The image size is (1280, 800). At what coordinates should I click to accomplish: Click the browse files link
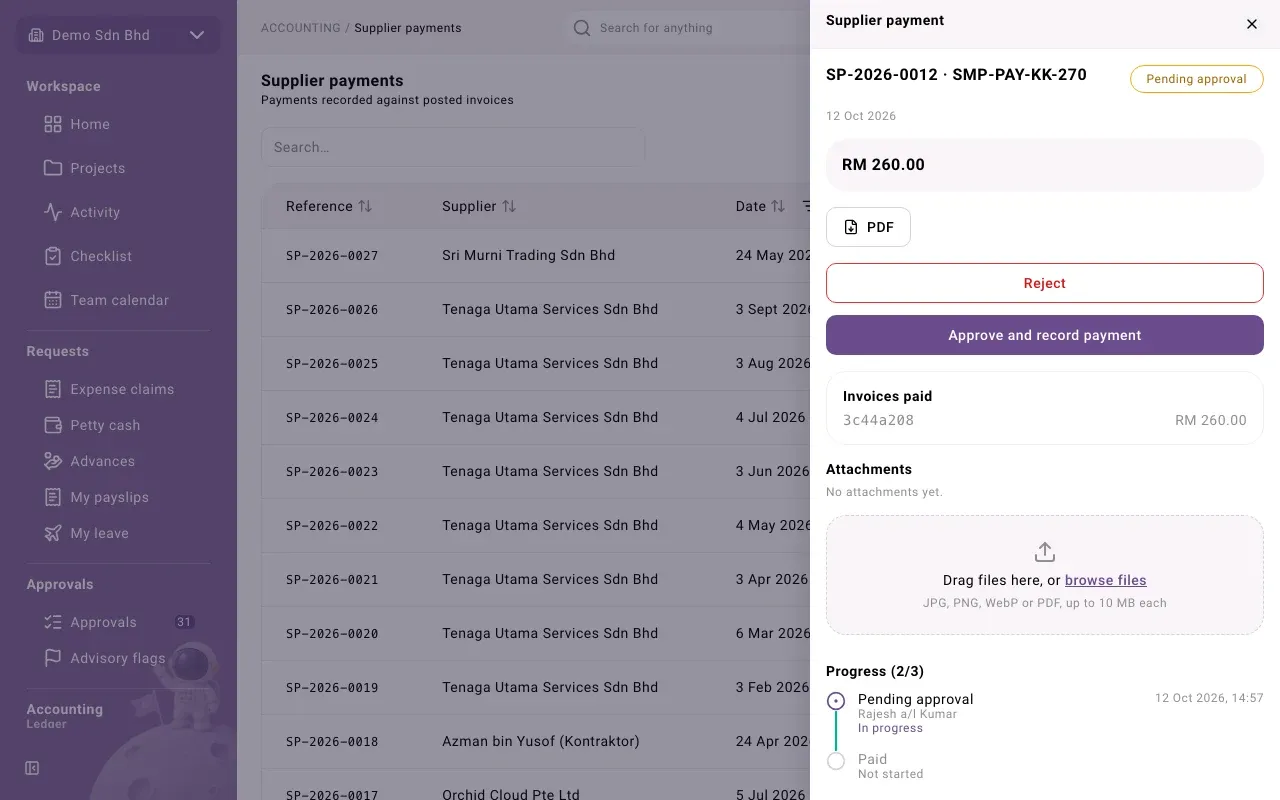click(1105, 580)
